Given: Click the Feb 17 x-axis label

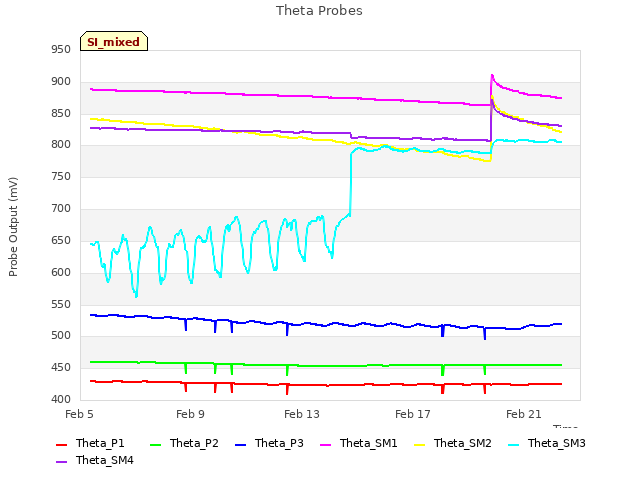Looking at the screenshot, I should coord(413,414).
